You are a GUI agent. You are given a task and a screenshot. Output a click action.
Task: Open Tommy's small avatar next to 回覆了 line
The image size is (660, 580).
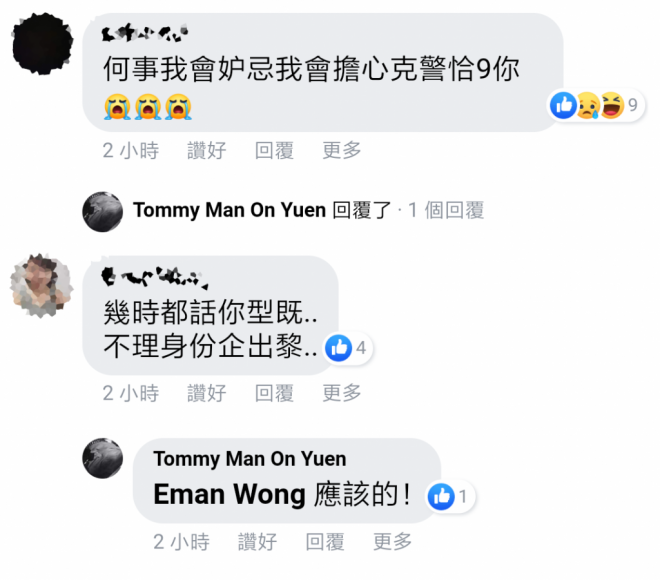(x=103, y=212)
